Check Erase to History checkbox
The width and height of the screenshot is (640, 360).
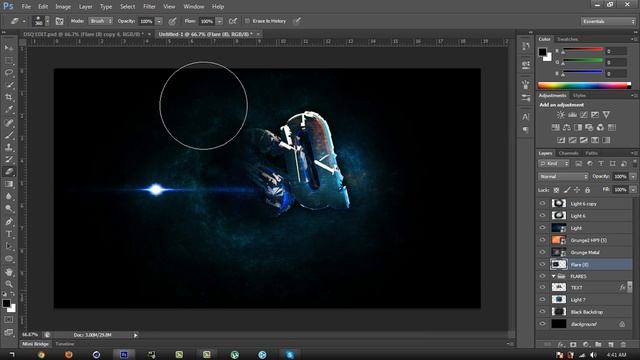coord(247,21)
